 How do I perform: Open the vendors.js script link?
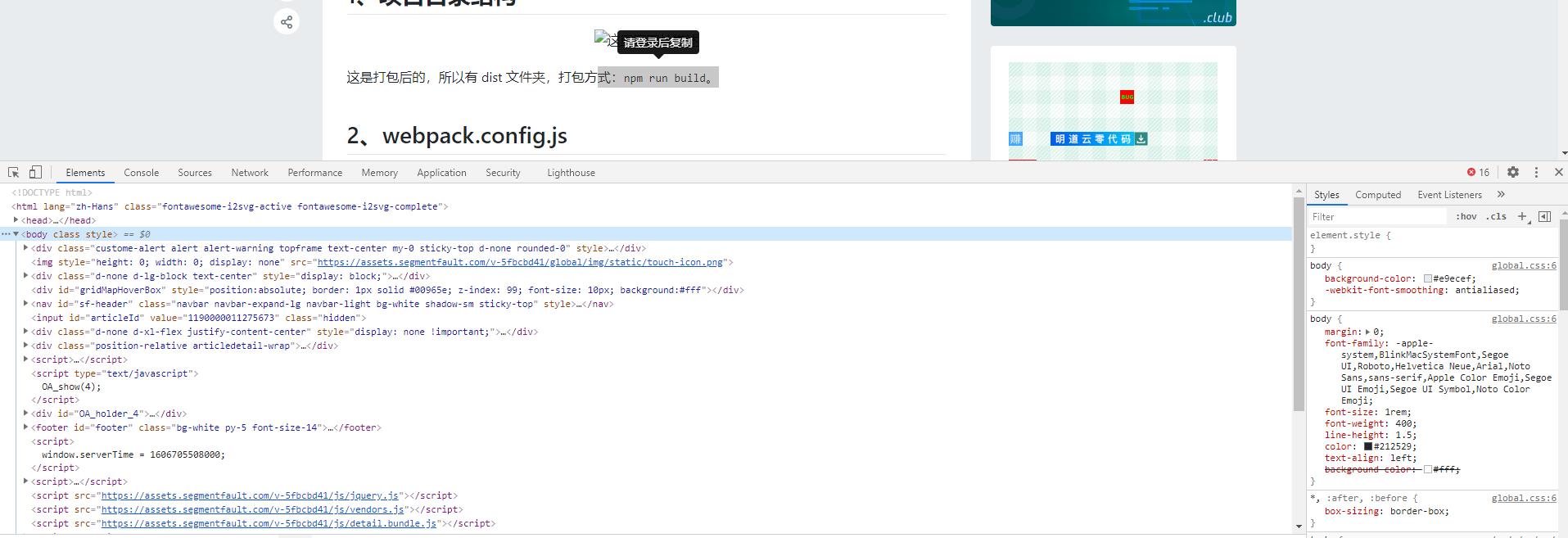[x=252, y=509]
